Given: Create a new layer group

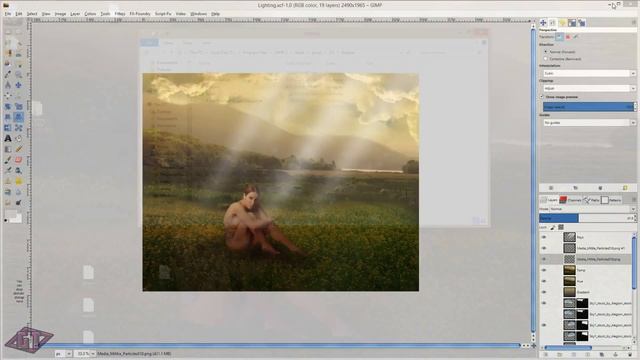Looking at the screenshot, I should click(560, 355).
